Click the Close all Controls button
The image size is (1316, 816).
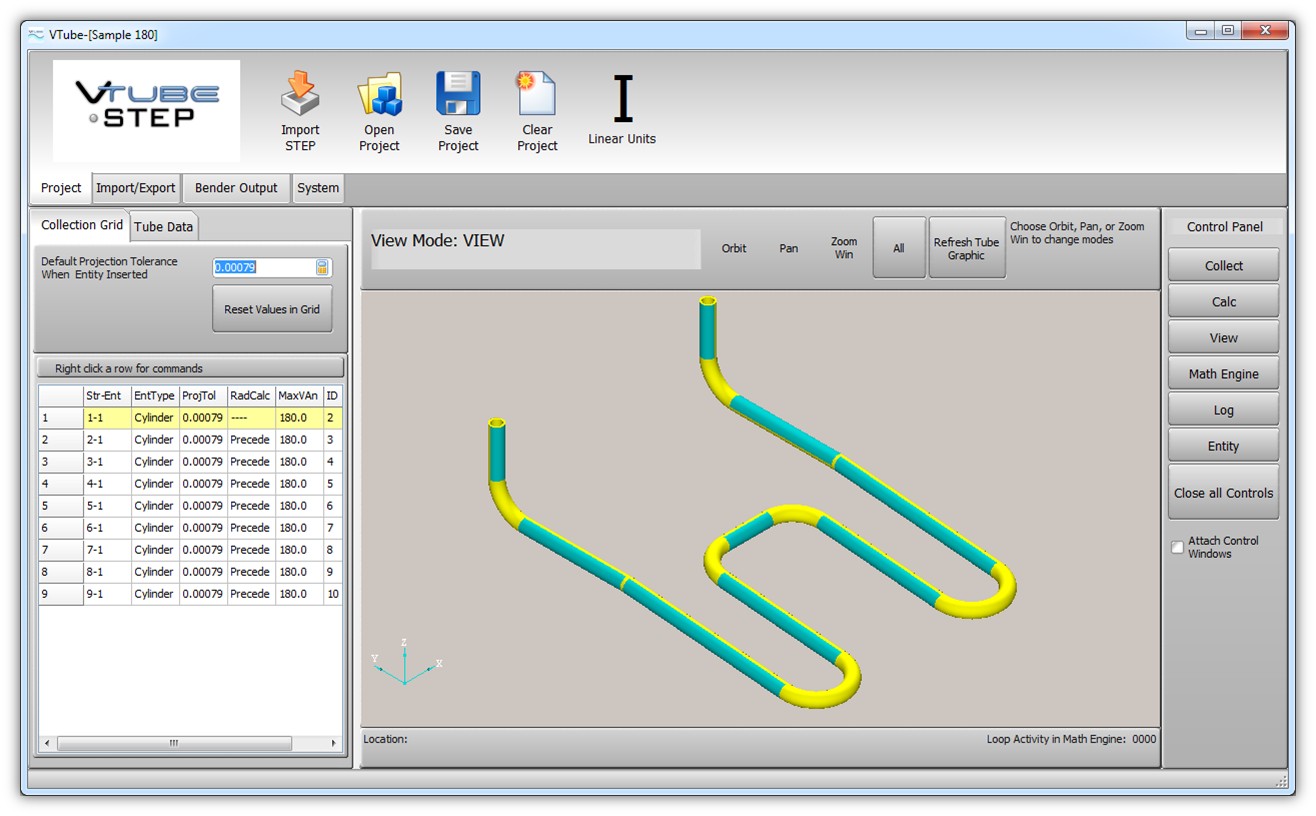[1223, 493]
